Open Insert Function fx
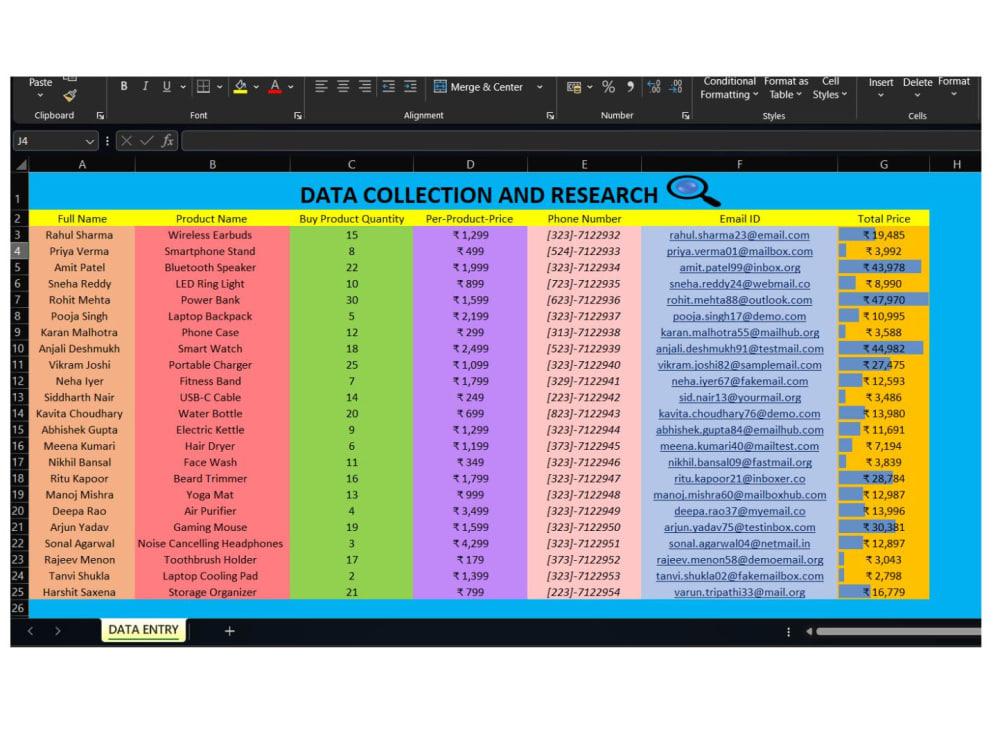 point(168,141)
